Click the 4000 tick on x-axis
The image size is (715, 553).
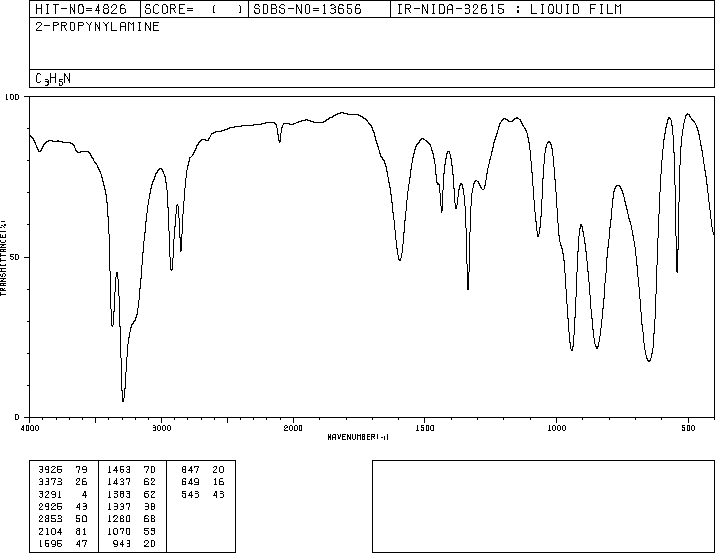(x=30, y=427)
